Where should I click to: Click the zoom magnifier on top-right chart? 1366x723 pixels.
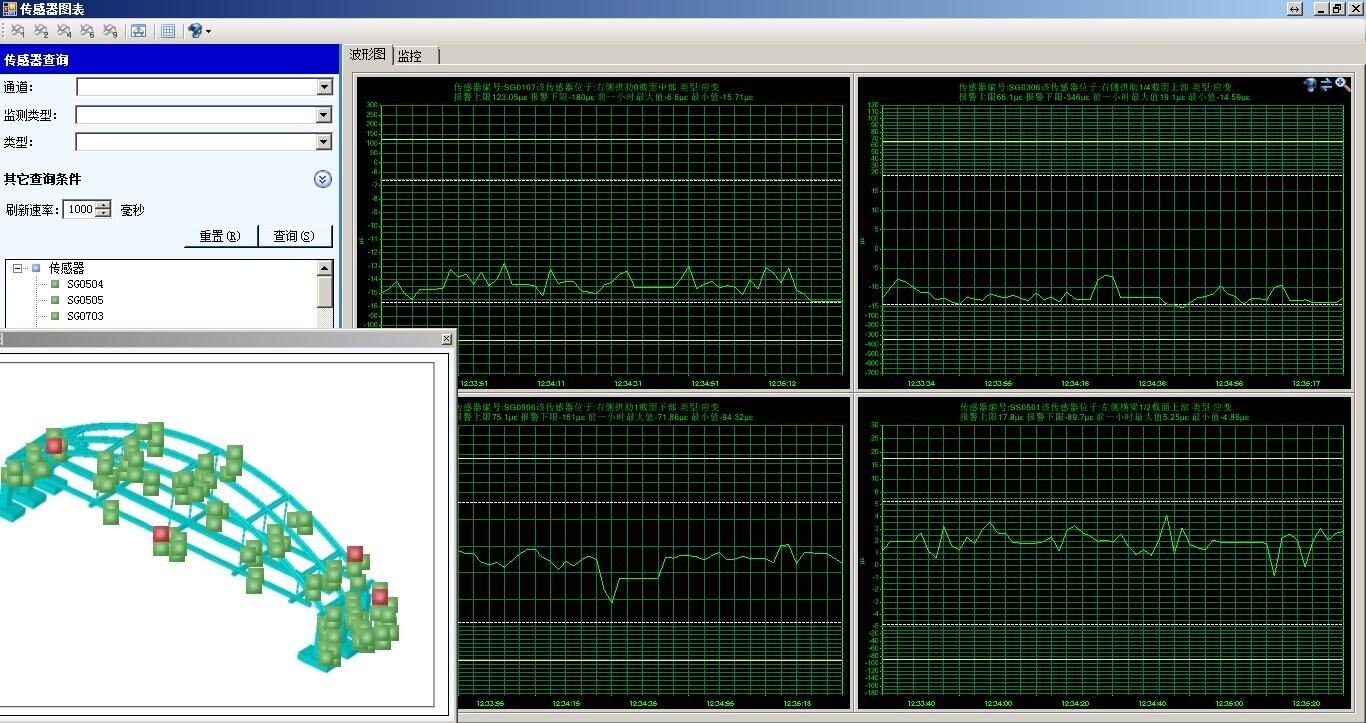point(1342,85)
